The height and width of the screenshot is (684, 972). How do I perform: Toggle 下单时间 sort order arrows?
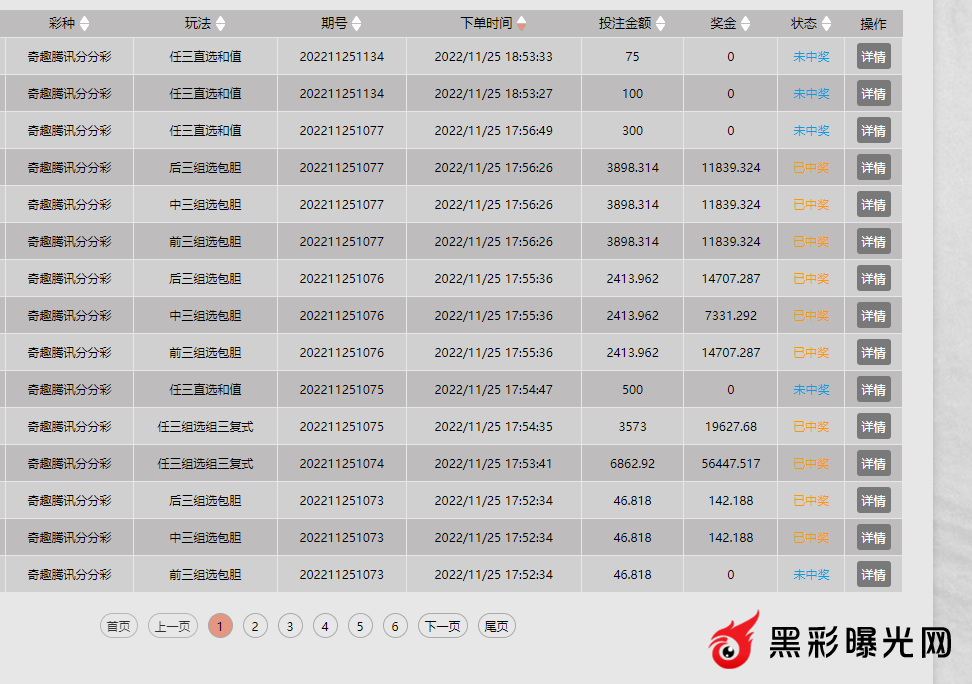point(521,24)
